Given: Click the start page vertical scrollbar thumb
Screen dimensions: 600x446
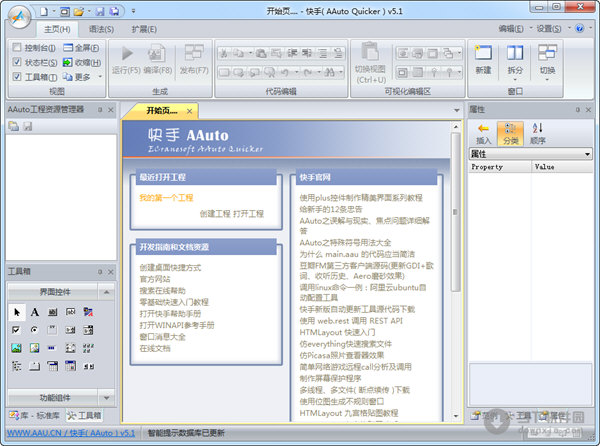Looking at the screenshot, I should [455, 212].
